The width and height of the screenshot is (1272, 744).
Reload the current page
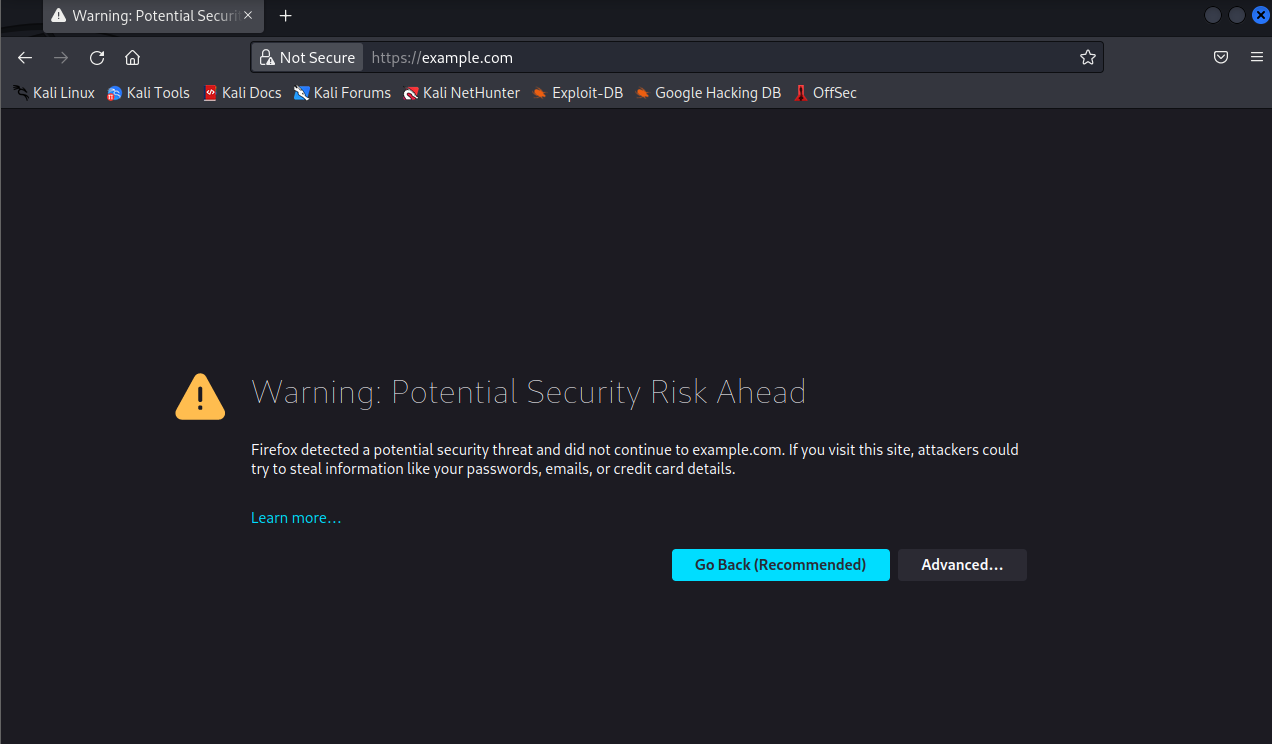click(x=97, y=58)
